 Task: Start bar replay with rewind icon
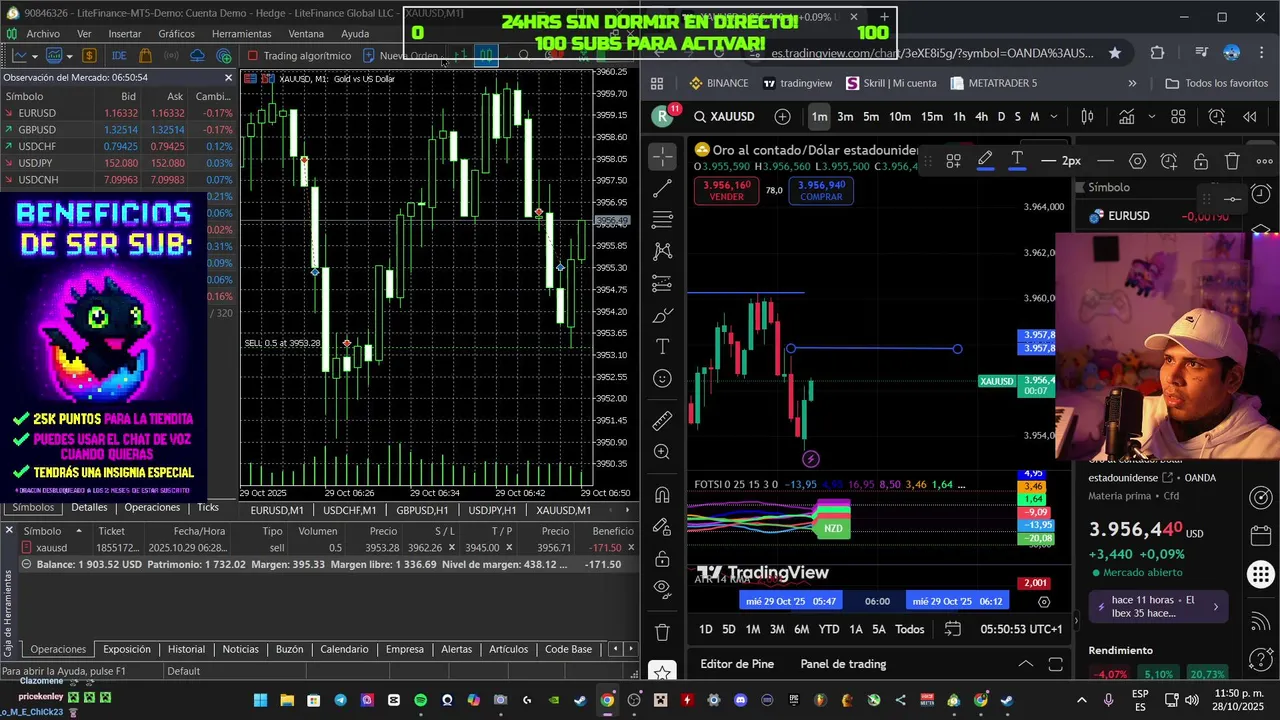[1250, 117]
